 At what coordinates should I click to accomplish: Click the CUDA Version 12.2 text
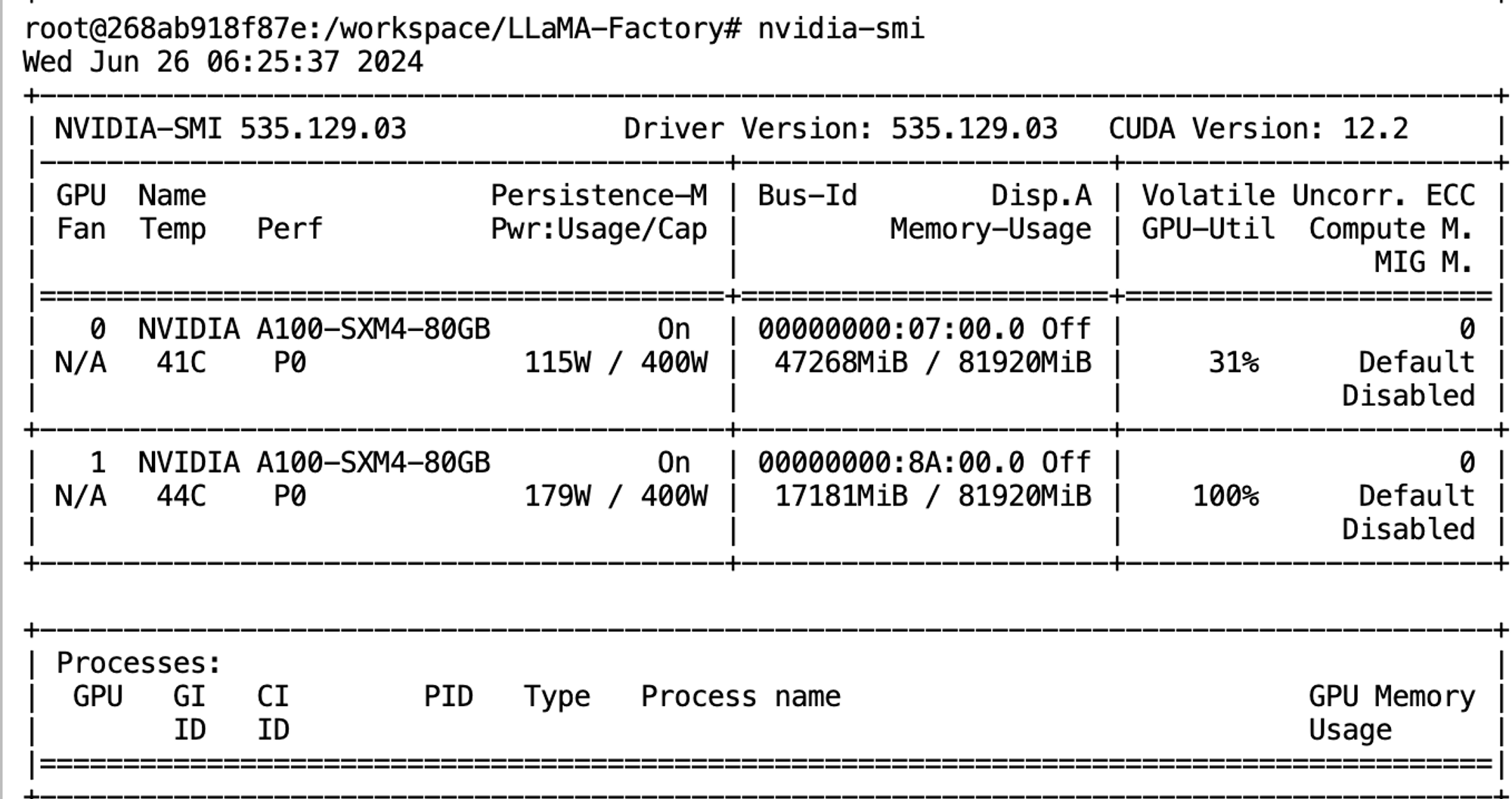pyautogui.click(x=1258, y=129)
